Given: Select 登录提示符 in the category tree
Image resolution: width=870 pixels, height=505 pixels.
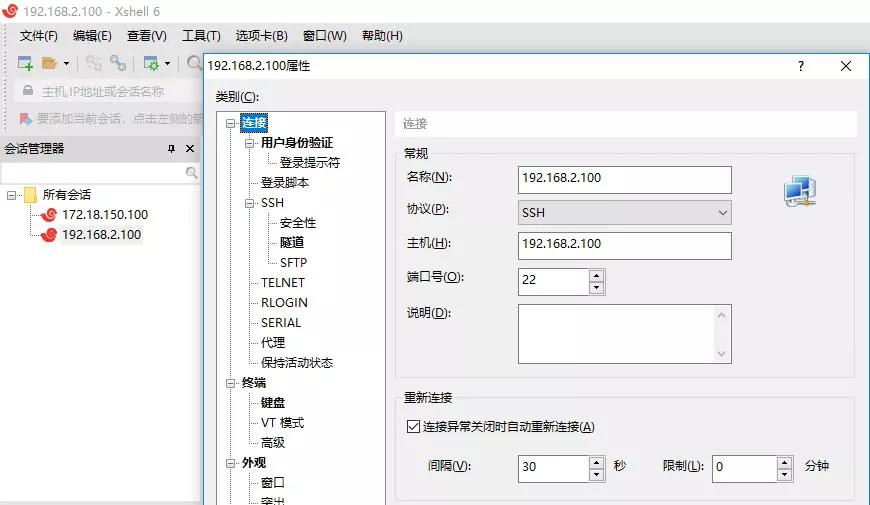Looking at the screenshot, I should pyautogui.click(x=310, y=163).
